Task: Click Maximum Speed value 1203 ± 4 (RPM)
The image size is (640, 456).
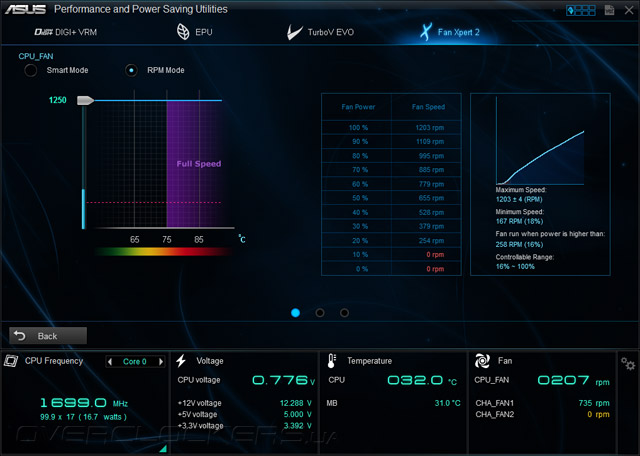Action: (519, 199)
